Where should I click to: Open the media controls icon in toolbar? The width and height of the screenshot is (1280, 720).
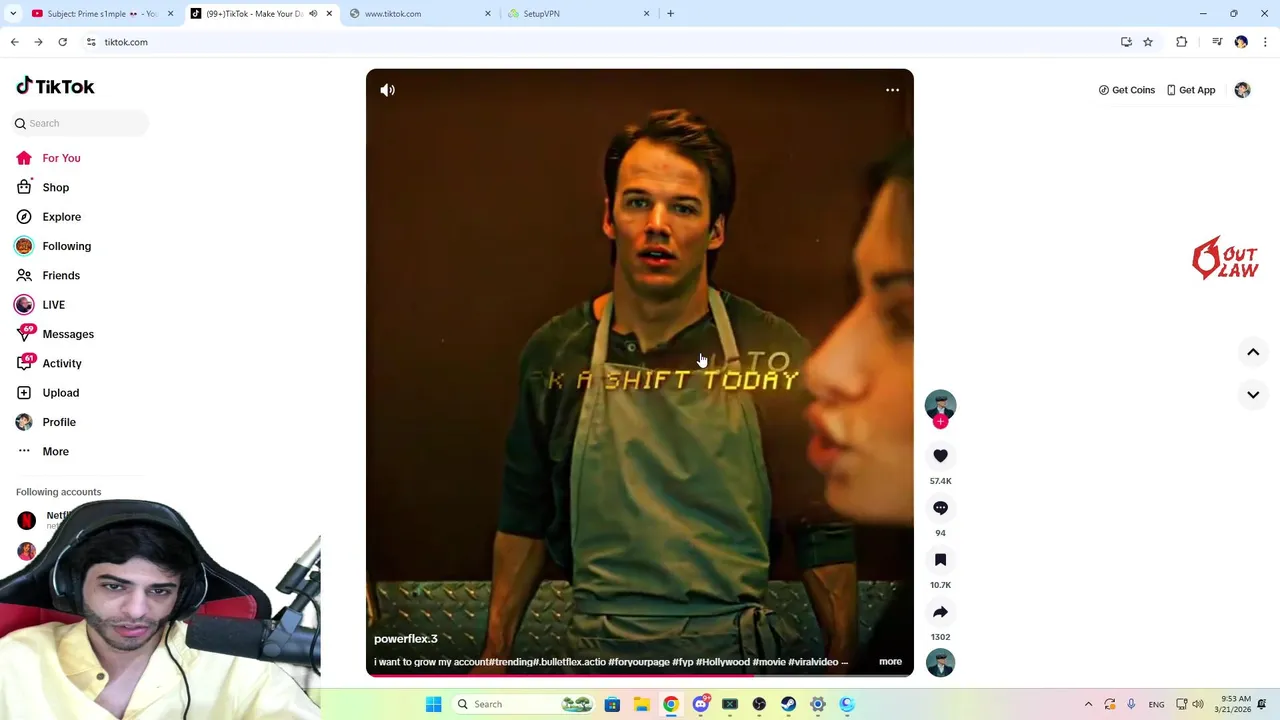(1217, 42)
